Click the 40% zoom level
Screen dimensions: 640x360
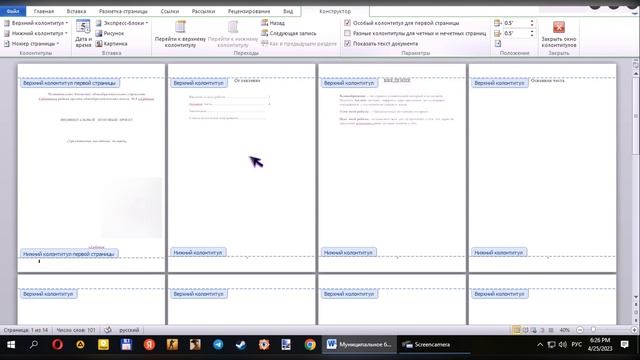click(565, 330)
